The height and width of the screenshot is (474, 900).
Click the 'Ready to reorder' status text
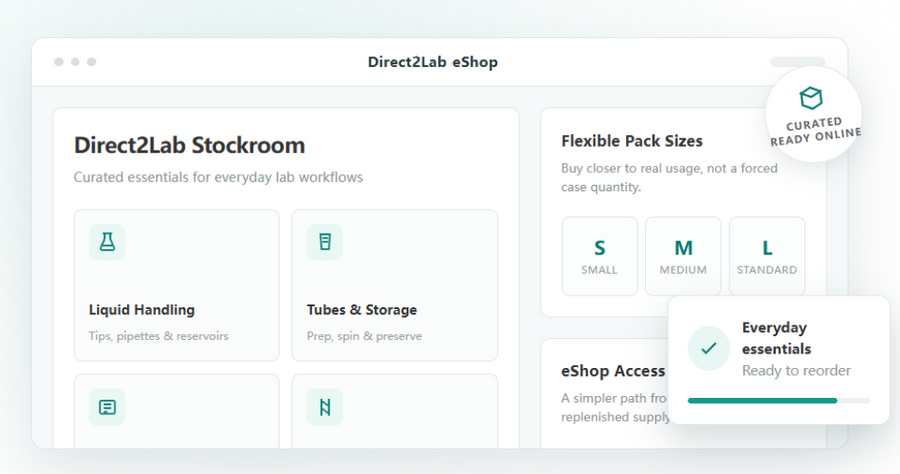(796, 371)
